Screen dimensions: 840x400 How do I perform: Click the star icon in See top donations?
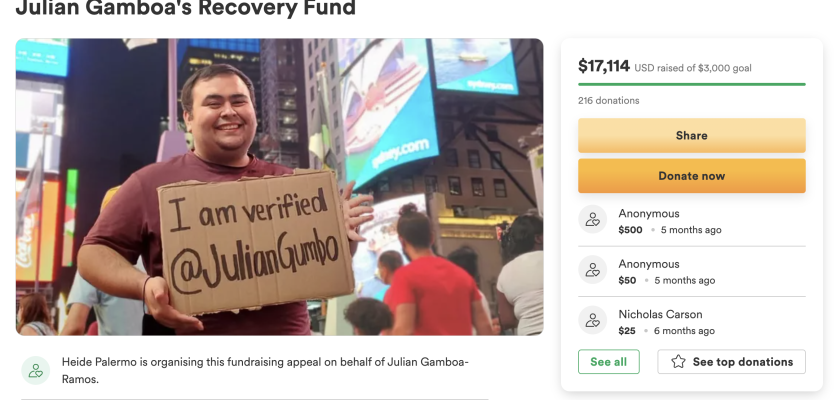click(678, 361)
